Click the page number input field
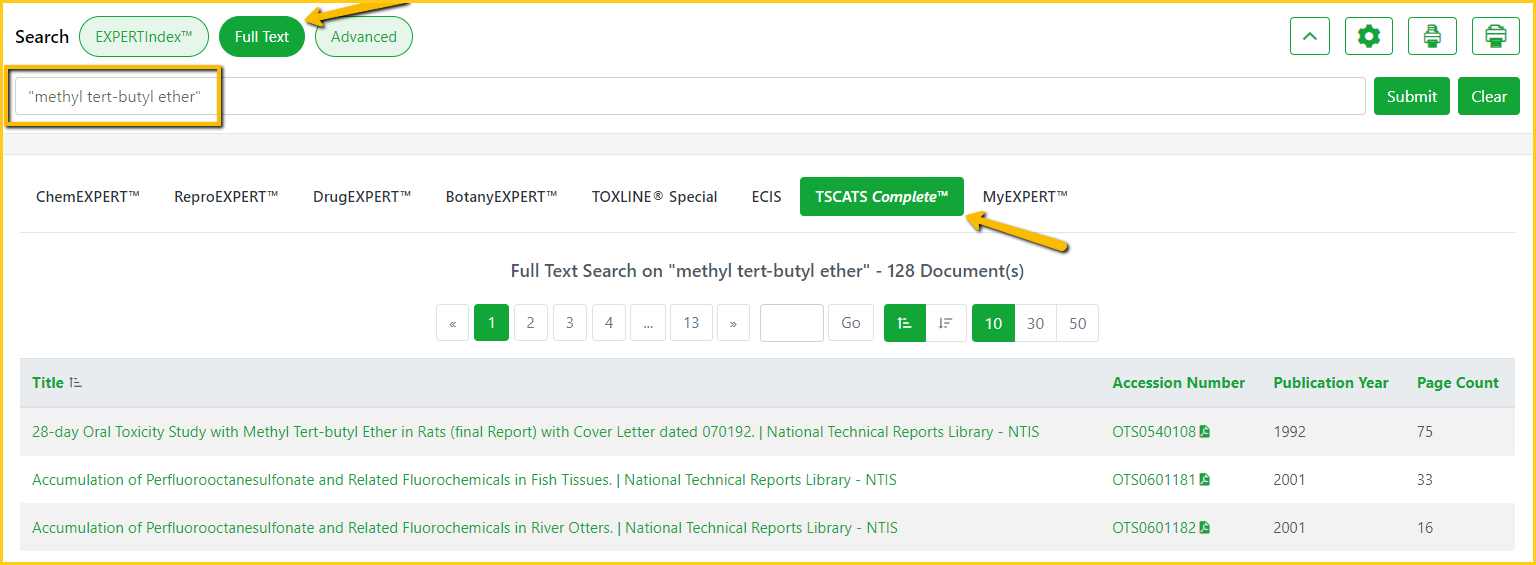Screen dimensions: 1536x565 [x=791, y=323]
